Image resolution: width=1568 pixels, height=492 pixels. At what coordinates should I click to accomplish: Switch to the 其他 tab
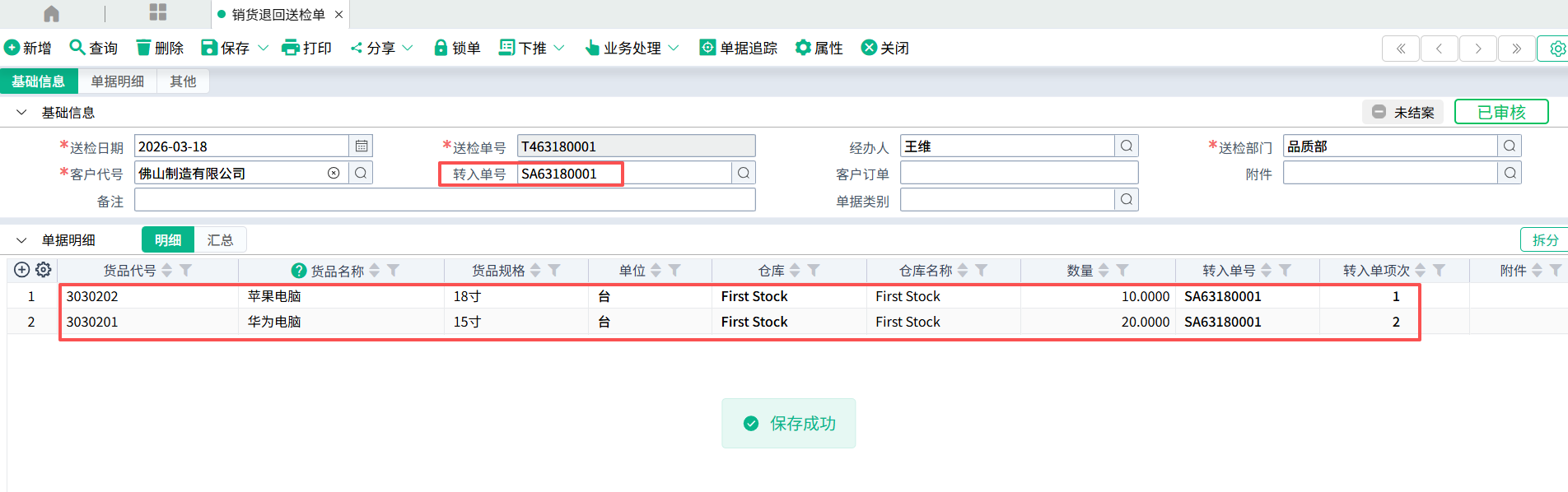183,81
